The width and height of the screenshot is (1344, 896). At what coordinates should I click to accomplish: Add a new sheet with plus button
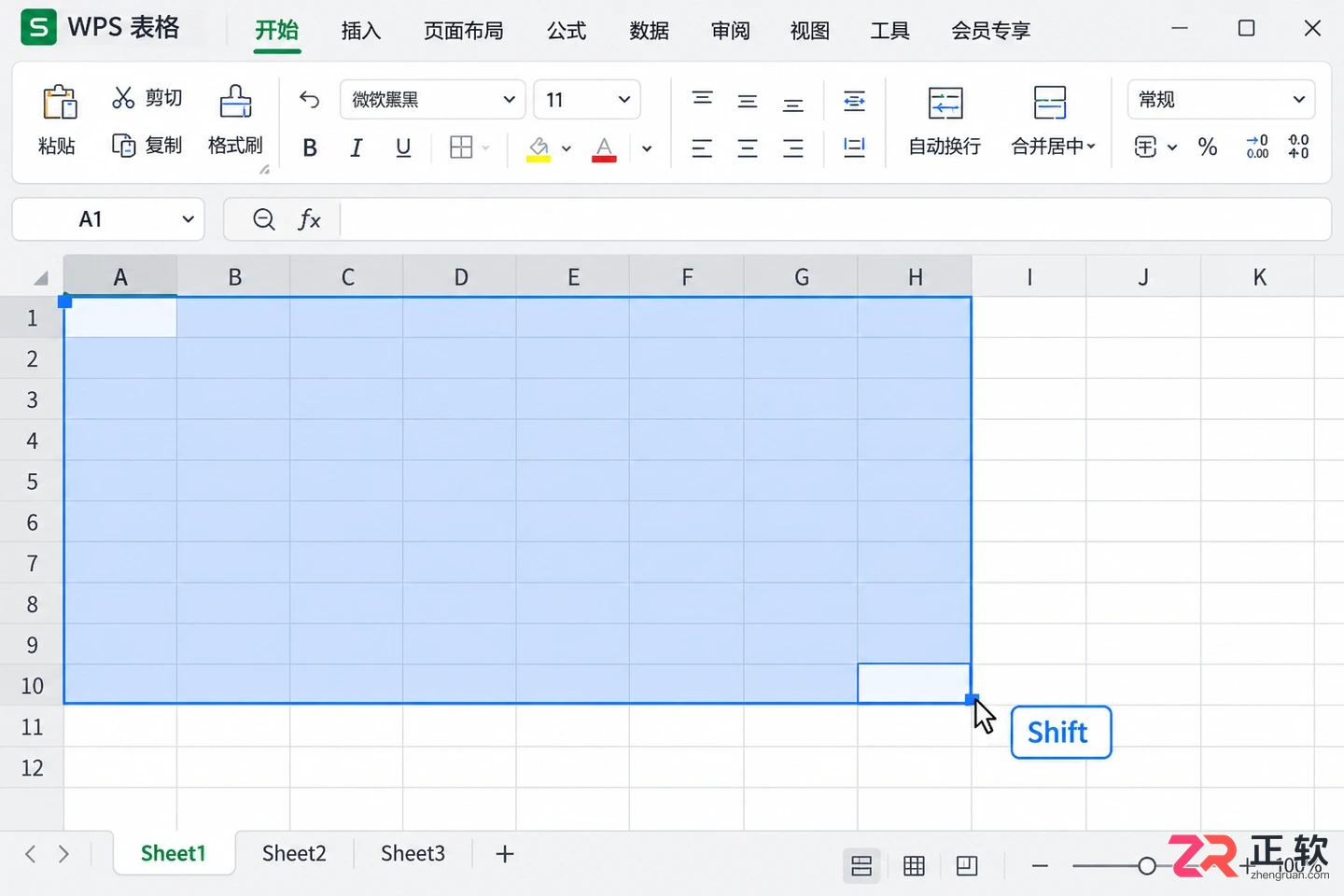tap(505, 854)
